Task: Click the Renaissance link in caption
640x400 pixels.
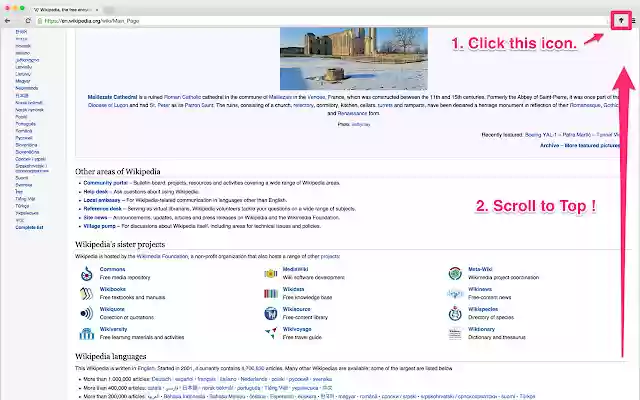Action: pyautogui.click(x=352, y=113)
